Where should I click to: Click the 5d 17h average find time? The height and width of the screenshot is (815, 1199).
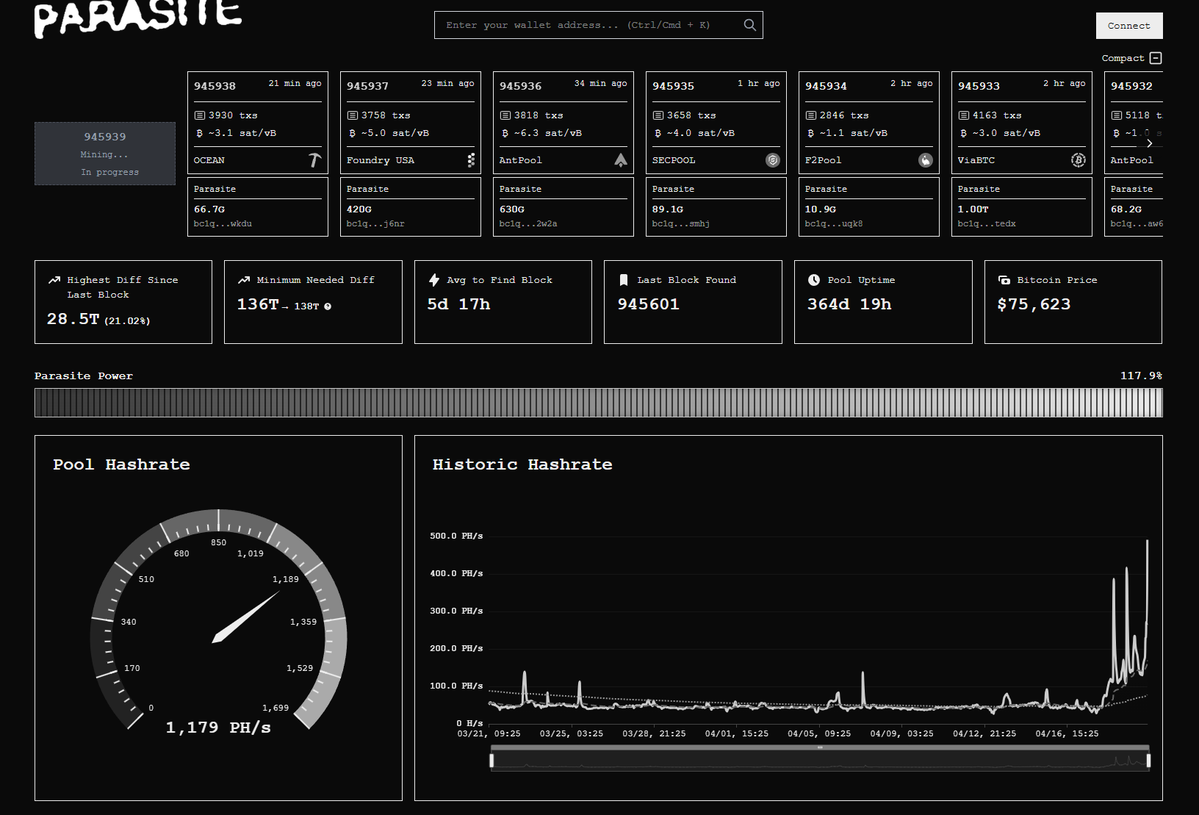pyautogui.click(x=458, y=304)
